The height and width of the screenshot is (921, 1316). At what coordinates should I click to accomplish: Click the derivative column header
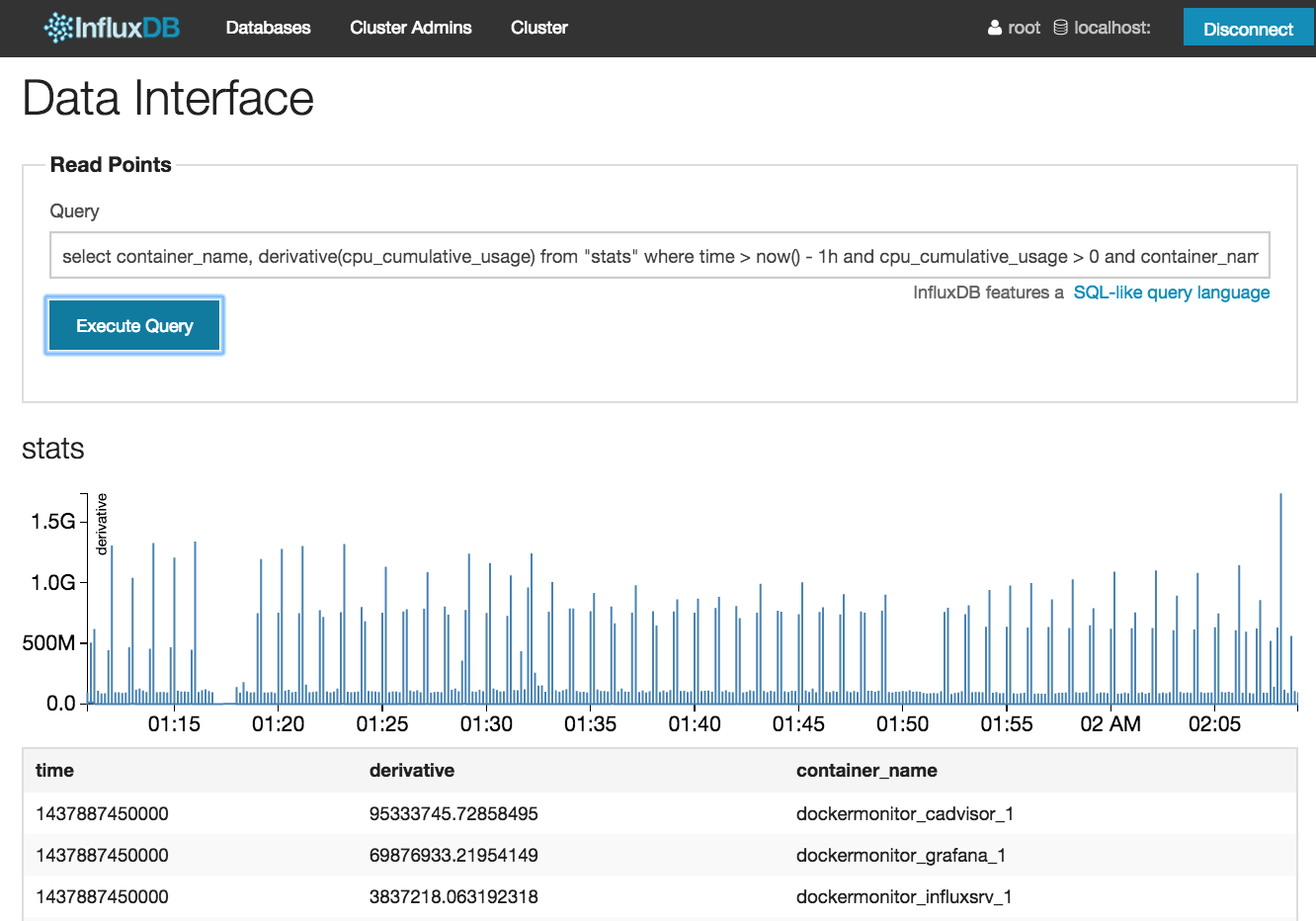pyautogui.click(x=412, y=771)
